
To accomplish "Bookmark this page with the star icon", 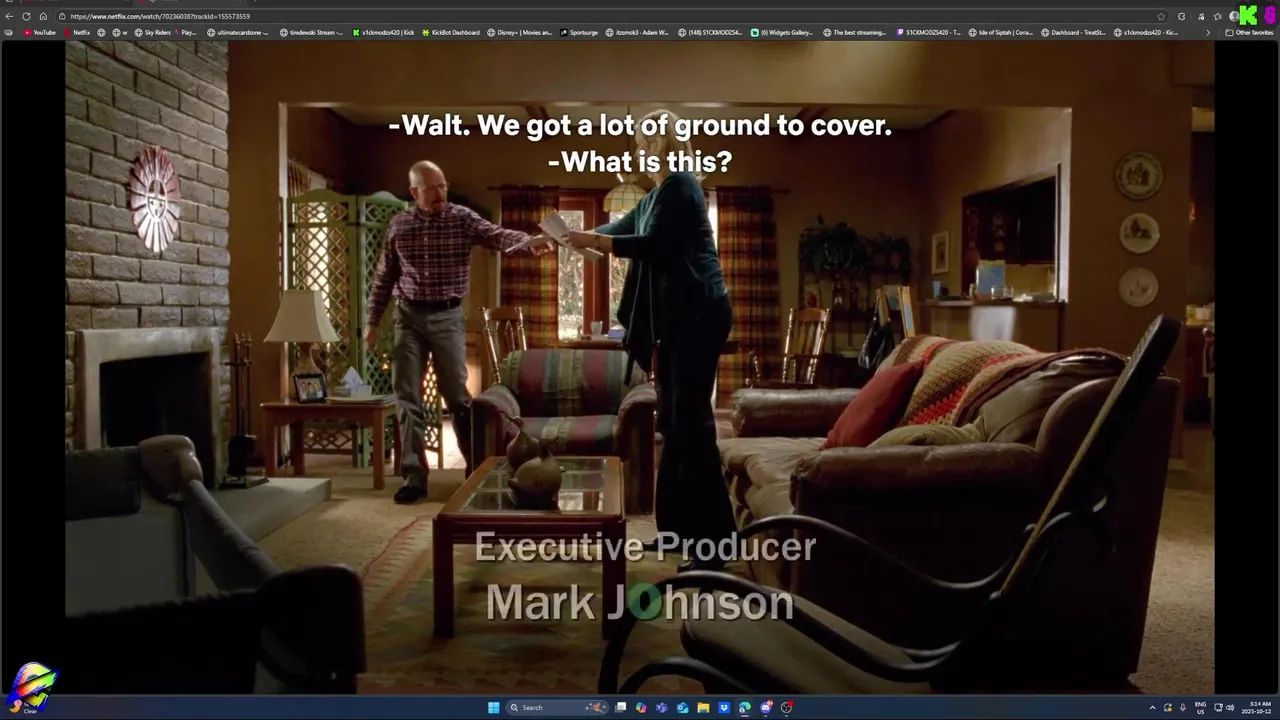I will (1161, 16).
